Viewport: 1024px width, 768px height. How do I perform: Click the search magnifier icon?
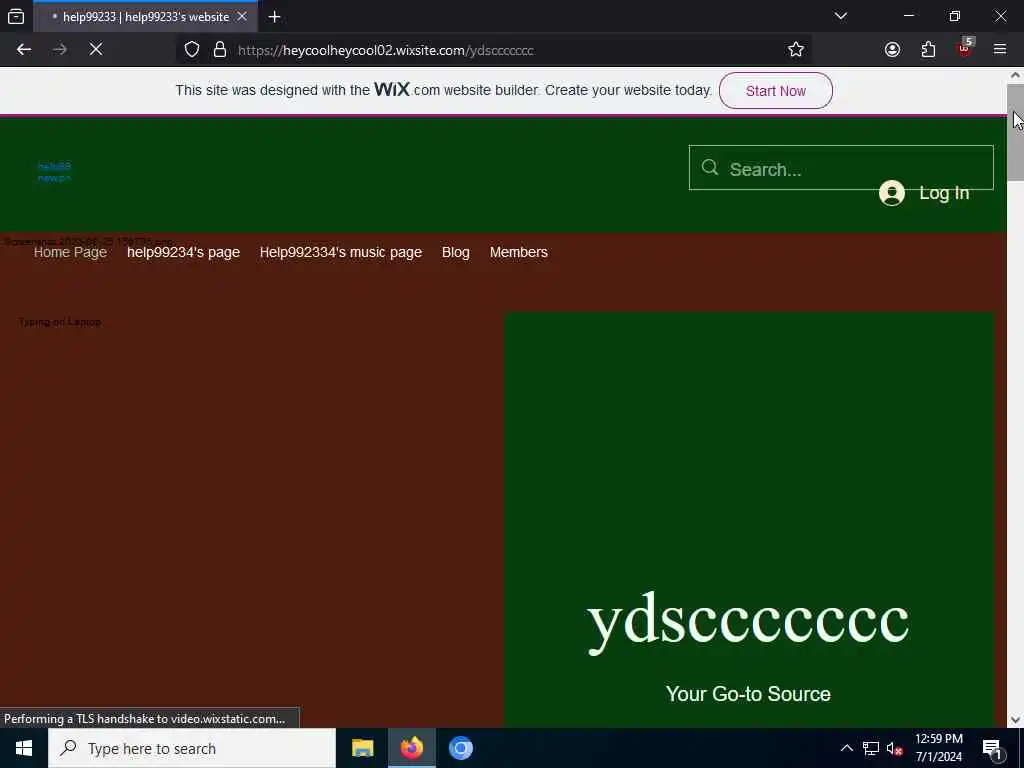(x=710, y=168)
